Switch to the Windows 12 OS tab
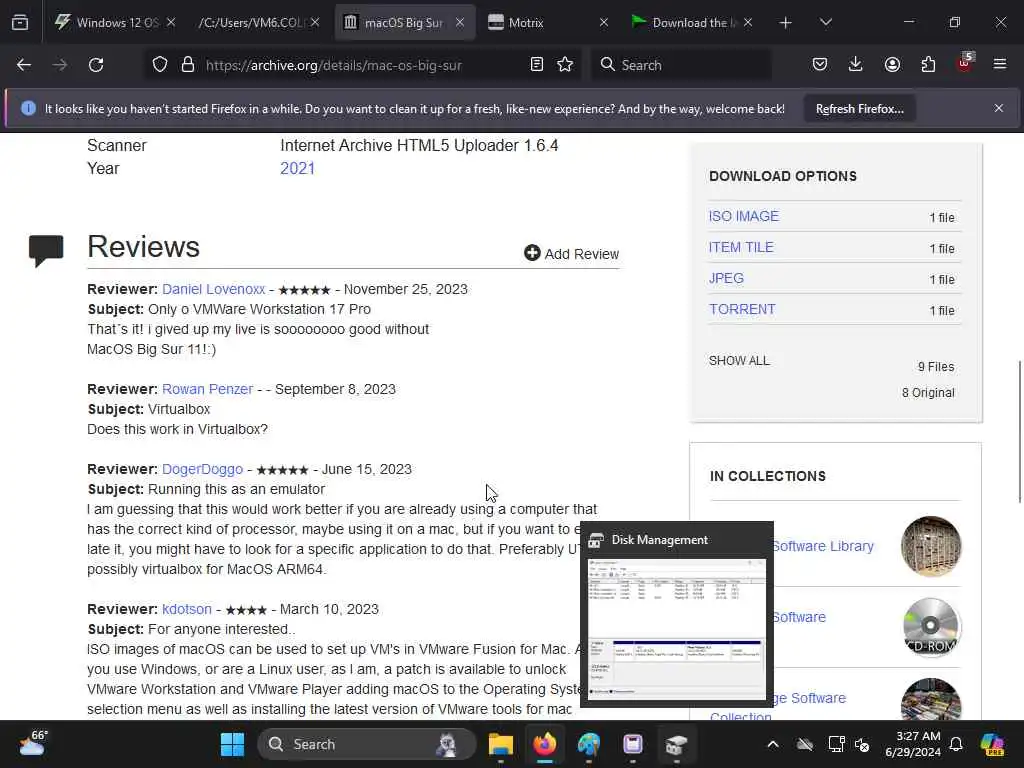This screenshot has height=768, width=1024. (x=114, y=23)
